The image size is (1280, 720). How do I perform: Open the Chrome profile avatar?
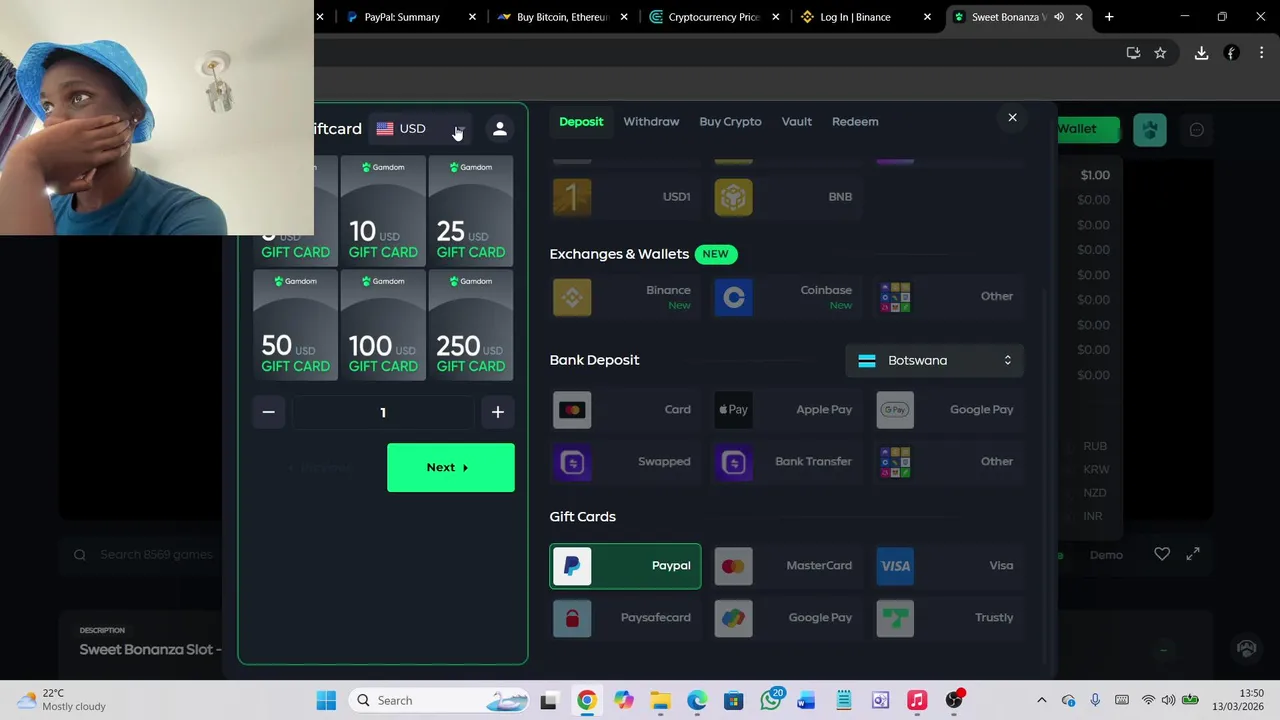pyautogui.click(x=1232, y=53)
